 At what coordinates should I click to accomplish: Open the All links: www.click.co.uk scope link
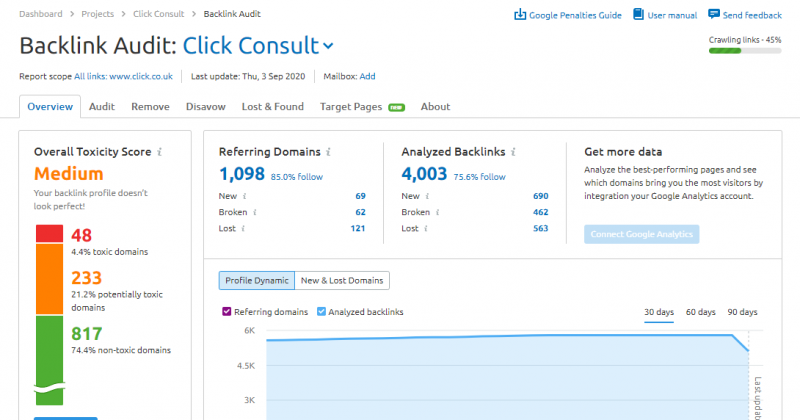[123, 77]
